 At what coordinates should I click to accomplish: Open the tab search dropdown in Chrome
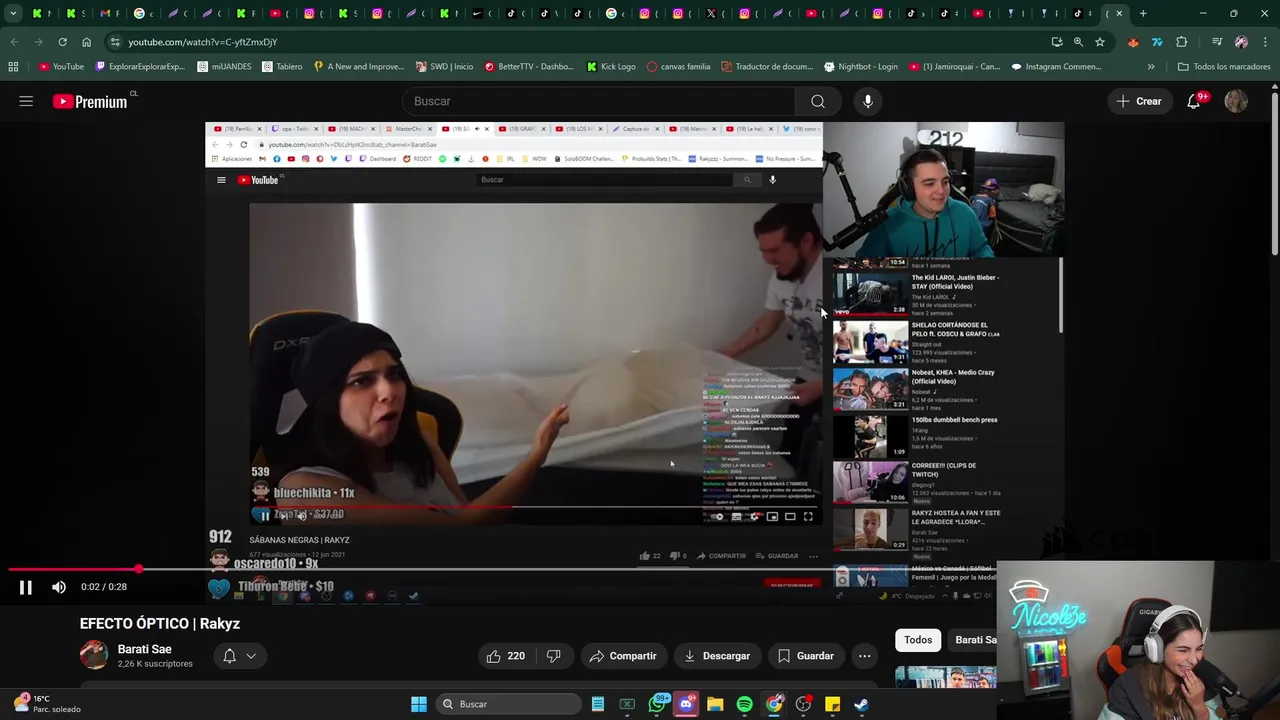[13, 13]
